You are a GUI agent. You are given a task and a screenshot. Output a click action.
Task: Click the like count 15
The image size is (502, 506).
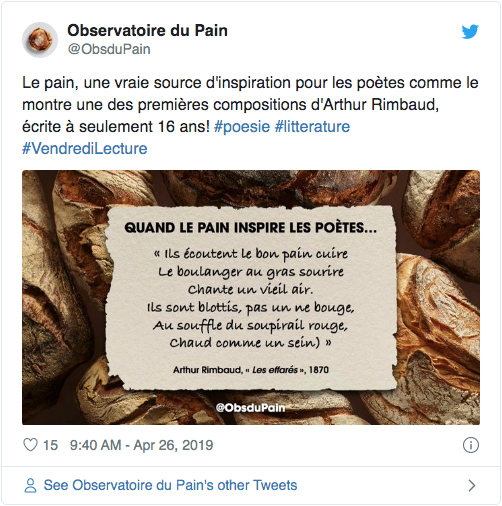(x=50, y=445)
